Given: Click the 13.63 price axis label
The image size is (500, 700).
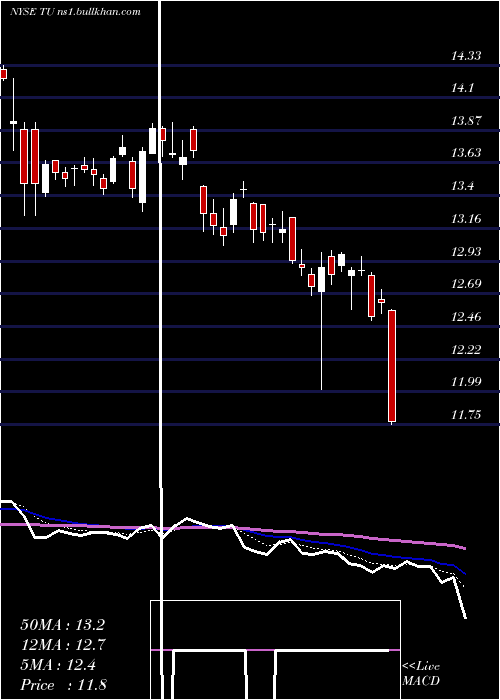Looking at the screenshot, I should click(466, 154).
